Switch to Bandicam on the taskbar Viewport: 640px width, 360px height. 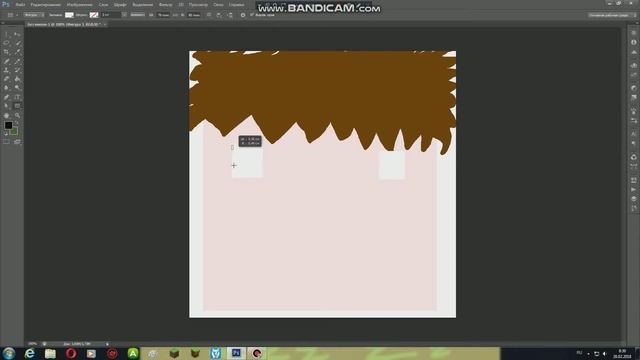(x=257, y=353)
